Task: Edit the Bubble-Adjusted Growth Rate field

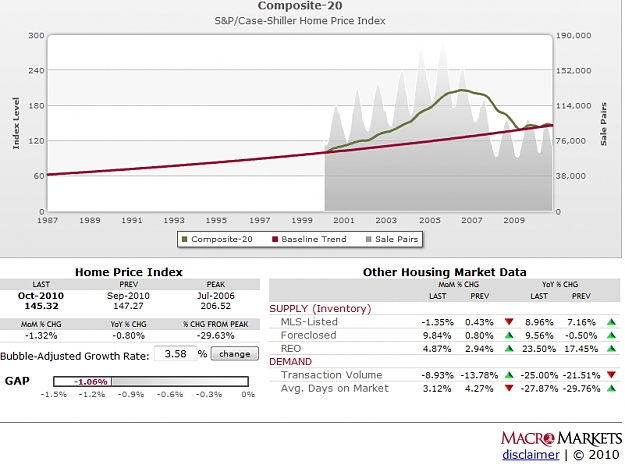Action: click(x=175, y=354)
